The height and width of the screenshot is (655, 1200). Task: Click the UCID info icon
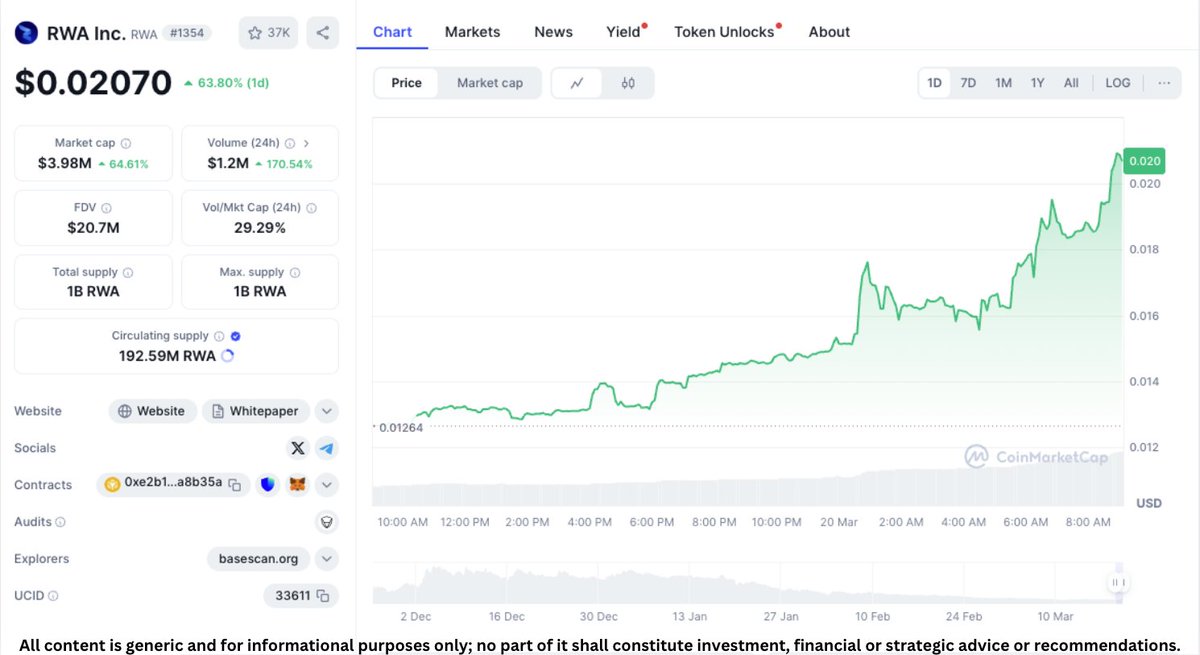coord(53,596)
